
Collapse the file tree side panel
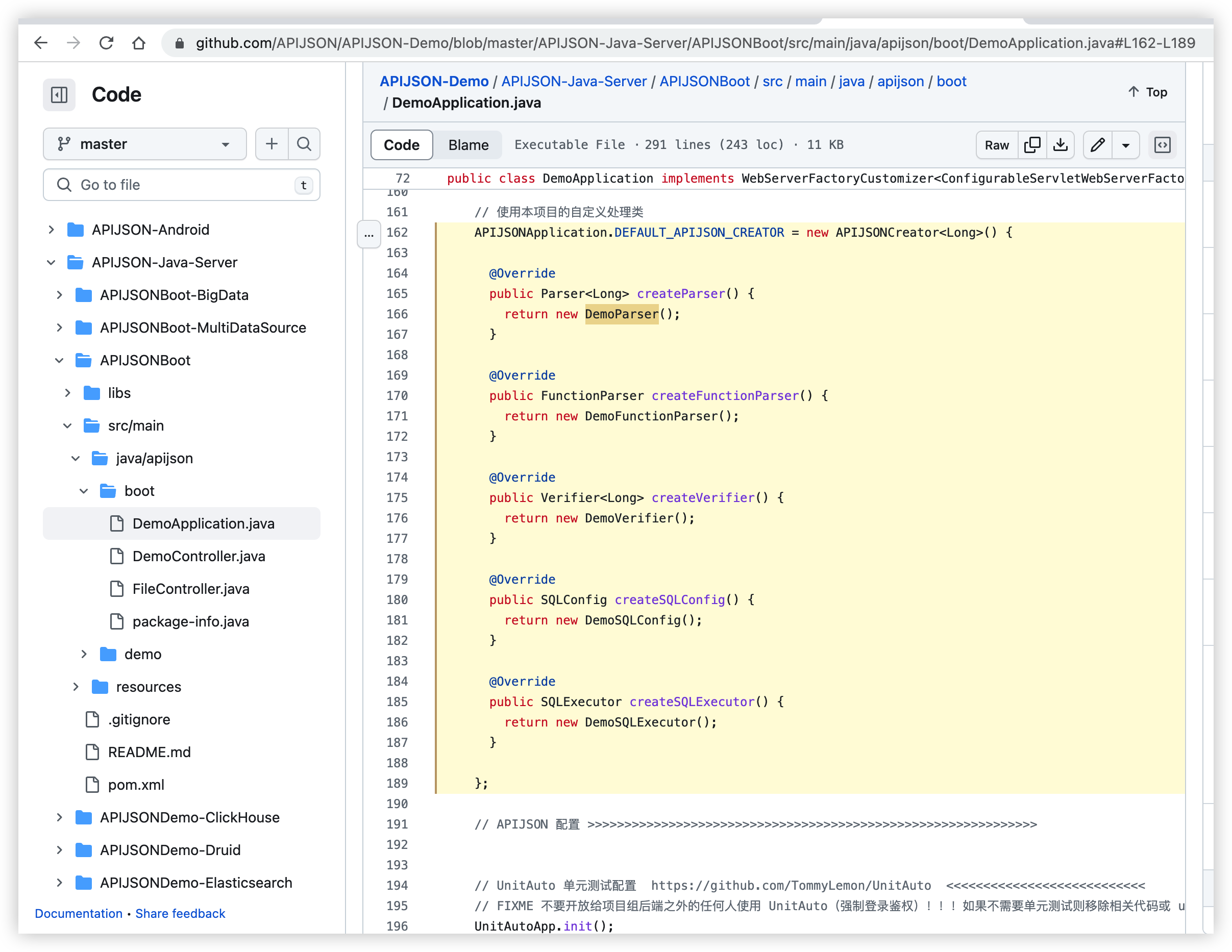[59, 95]
